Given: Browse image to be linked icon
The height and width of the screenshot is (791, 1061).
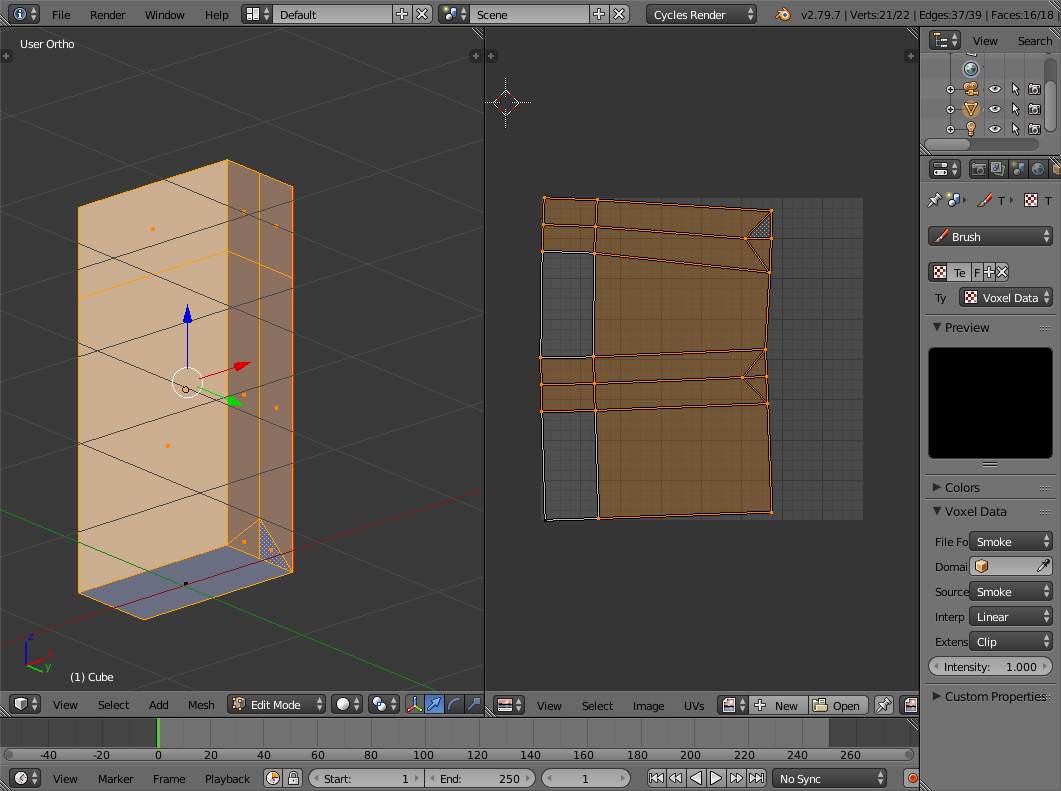Looking at the screenshot, I should pyautogui.click(x=733, y=705).
